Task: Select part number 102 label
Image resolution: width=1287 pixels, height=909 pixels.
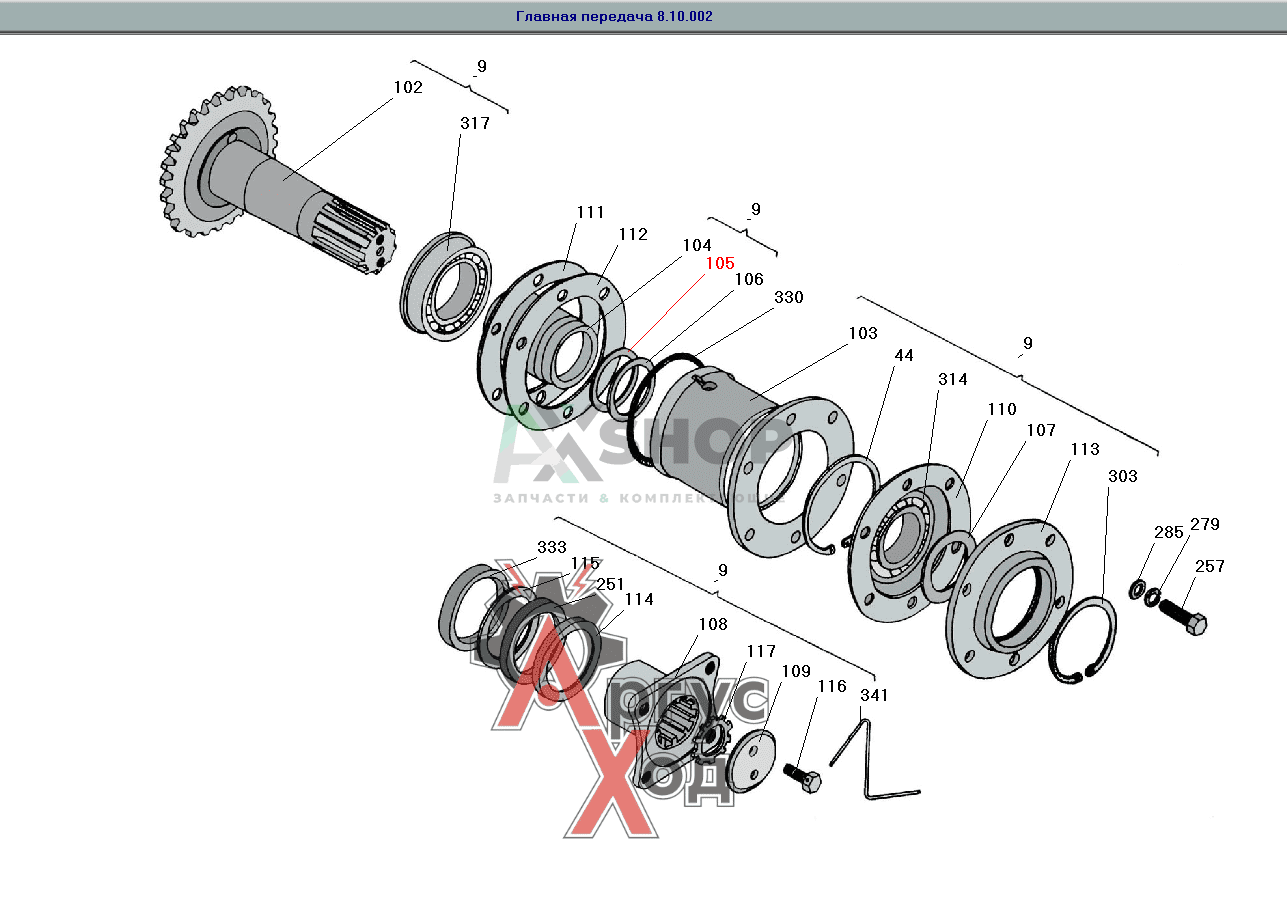Action: [407, 87]
